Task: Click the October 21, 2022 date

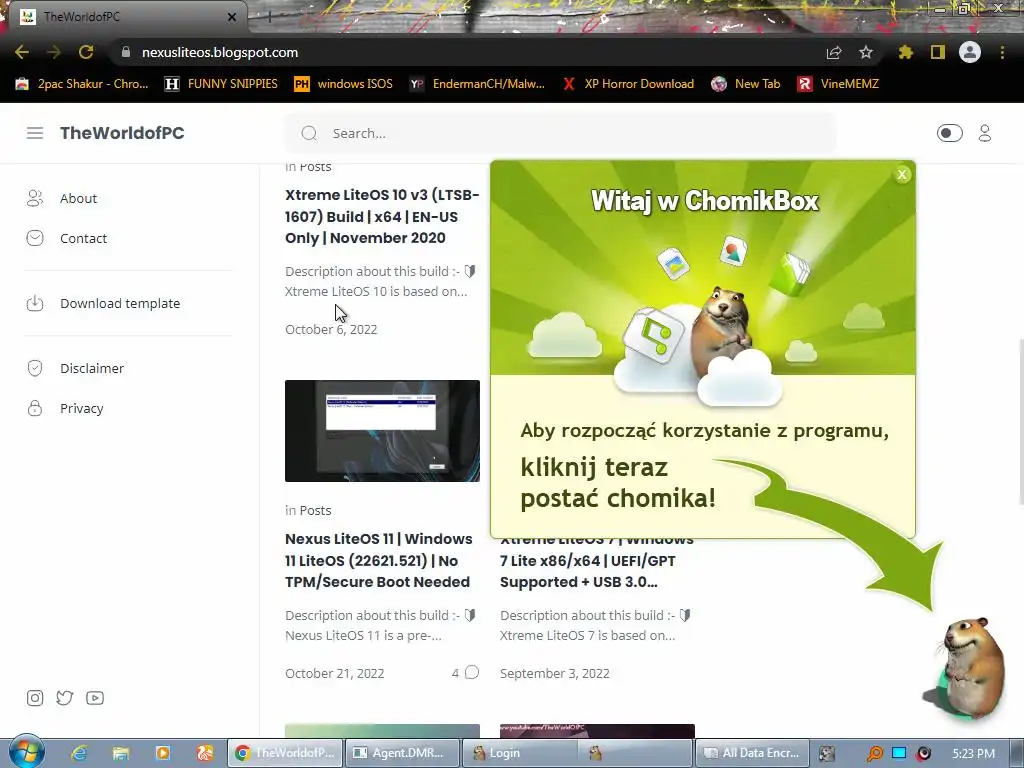Action: point(334,673)
